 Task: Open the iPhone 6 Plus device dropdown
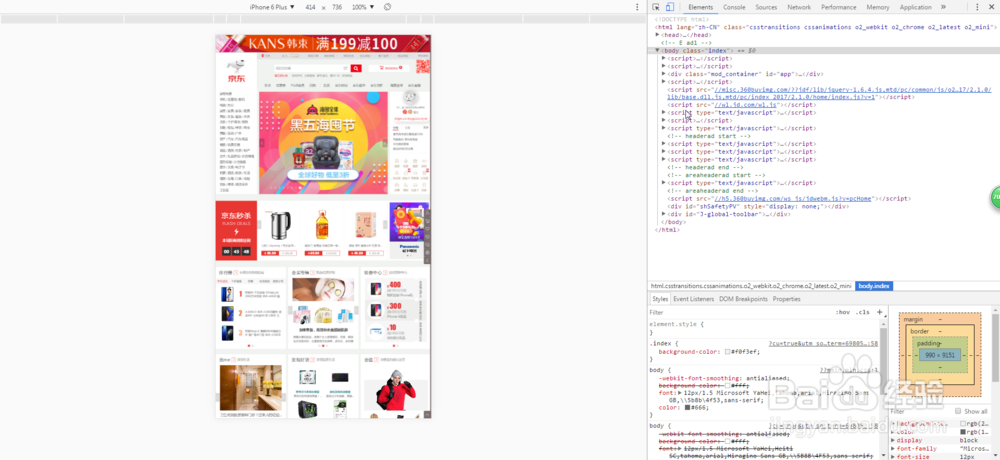272,7
